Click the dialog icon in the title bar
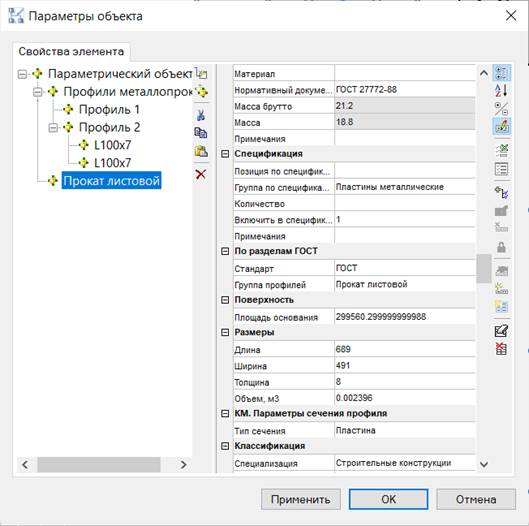Viewport: 529px width, 526px height. (16, 16)
